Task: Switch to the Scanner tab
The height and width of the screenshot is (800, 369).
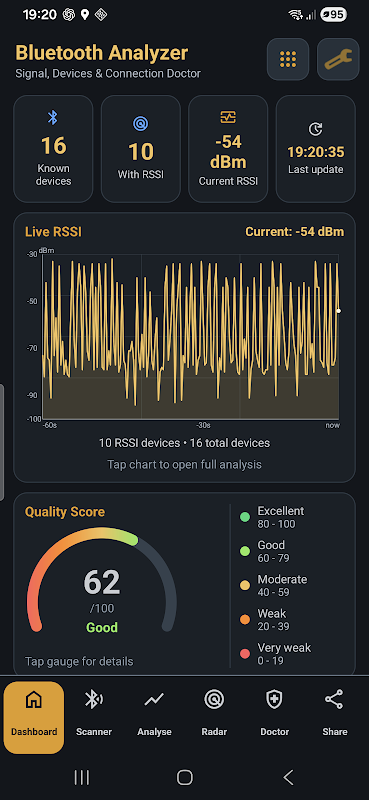Action: tap(94, 717)
